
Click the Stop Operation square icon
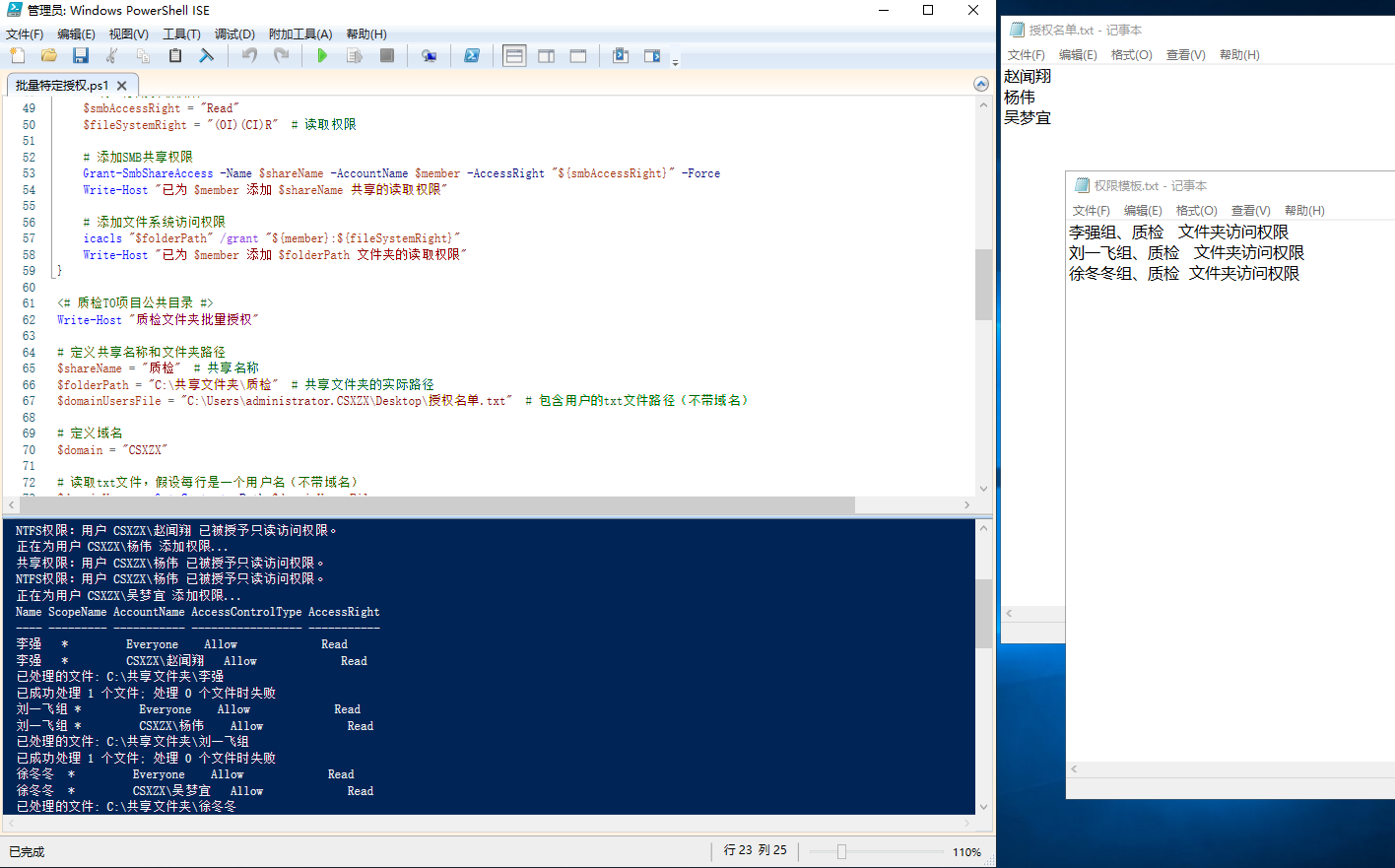[x=387, y=56]
